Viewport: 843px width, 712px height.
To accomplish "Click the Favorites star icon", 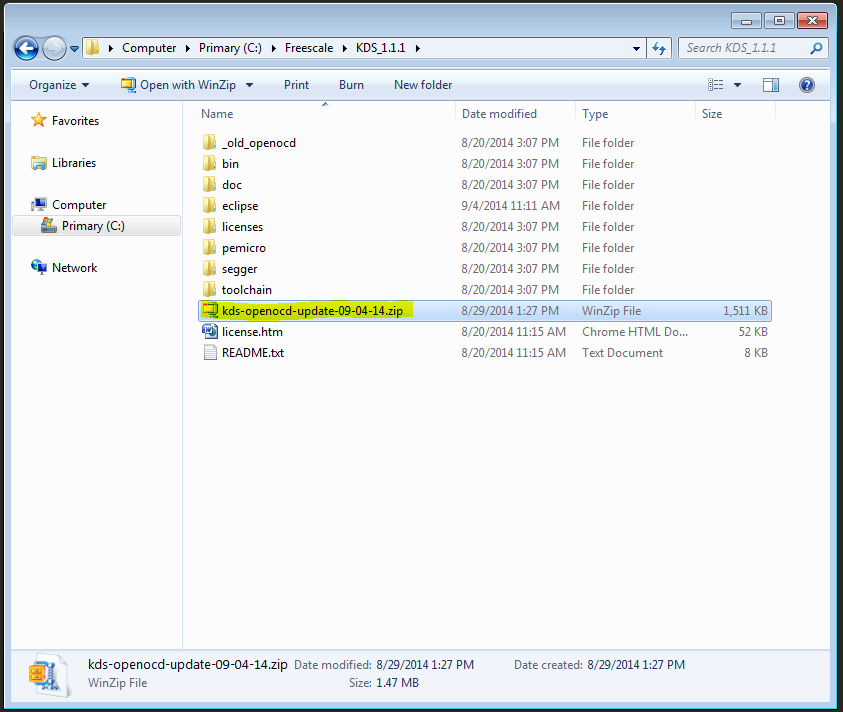I will (x=38, y=120).
